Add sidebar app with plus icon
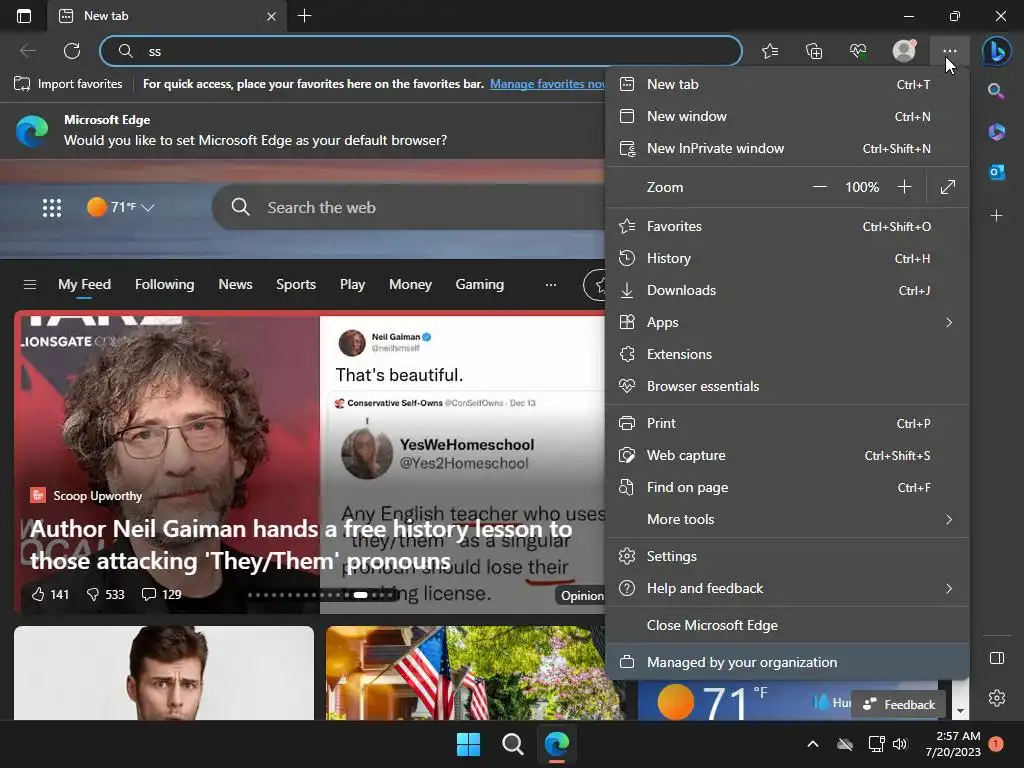The height and width of the screenshot is (768, 1024). (x=996, y=216)
